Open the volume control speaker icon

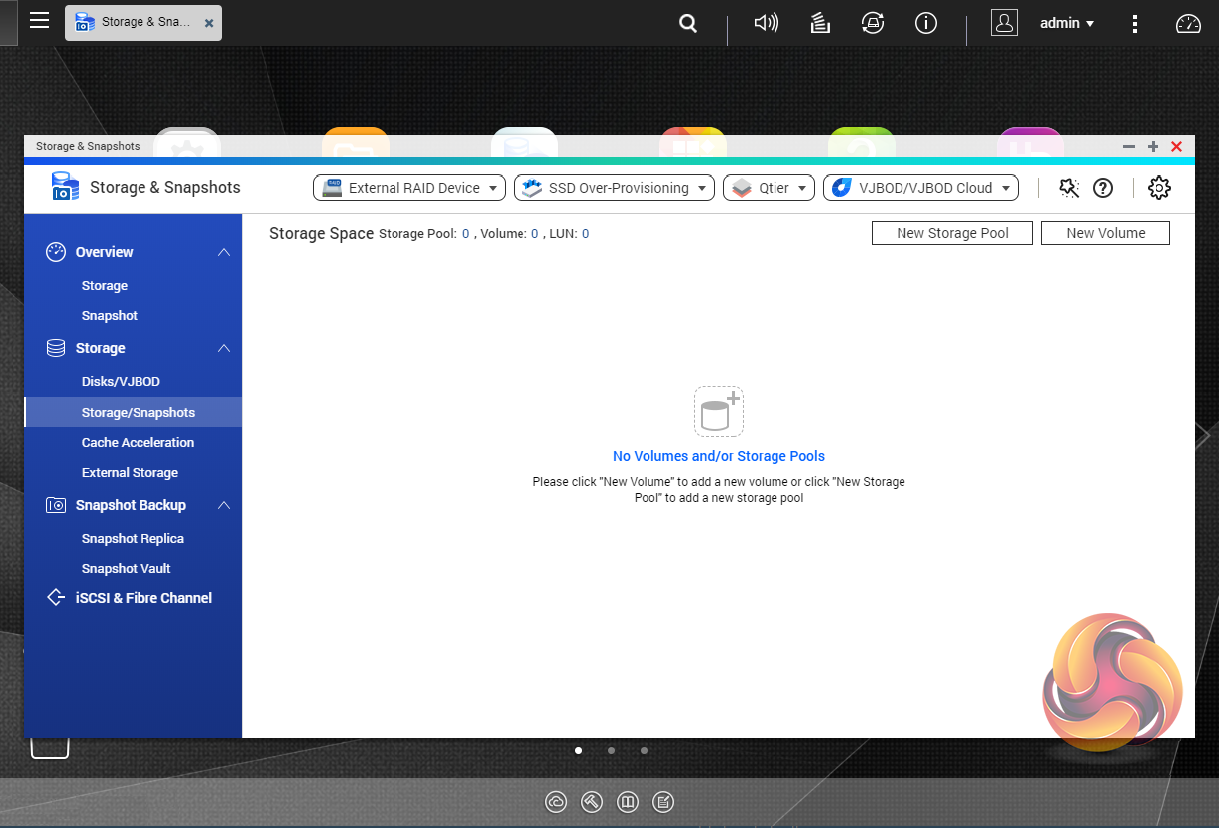[x=766, y=22]
